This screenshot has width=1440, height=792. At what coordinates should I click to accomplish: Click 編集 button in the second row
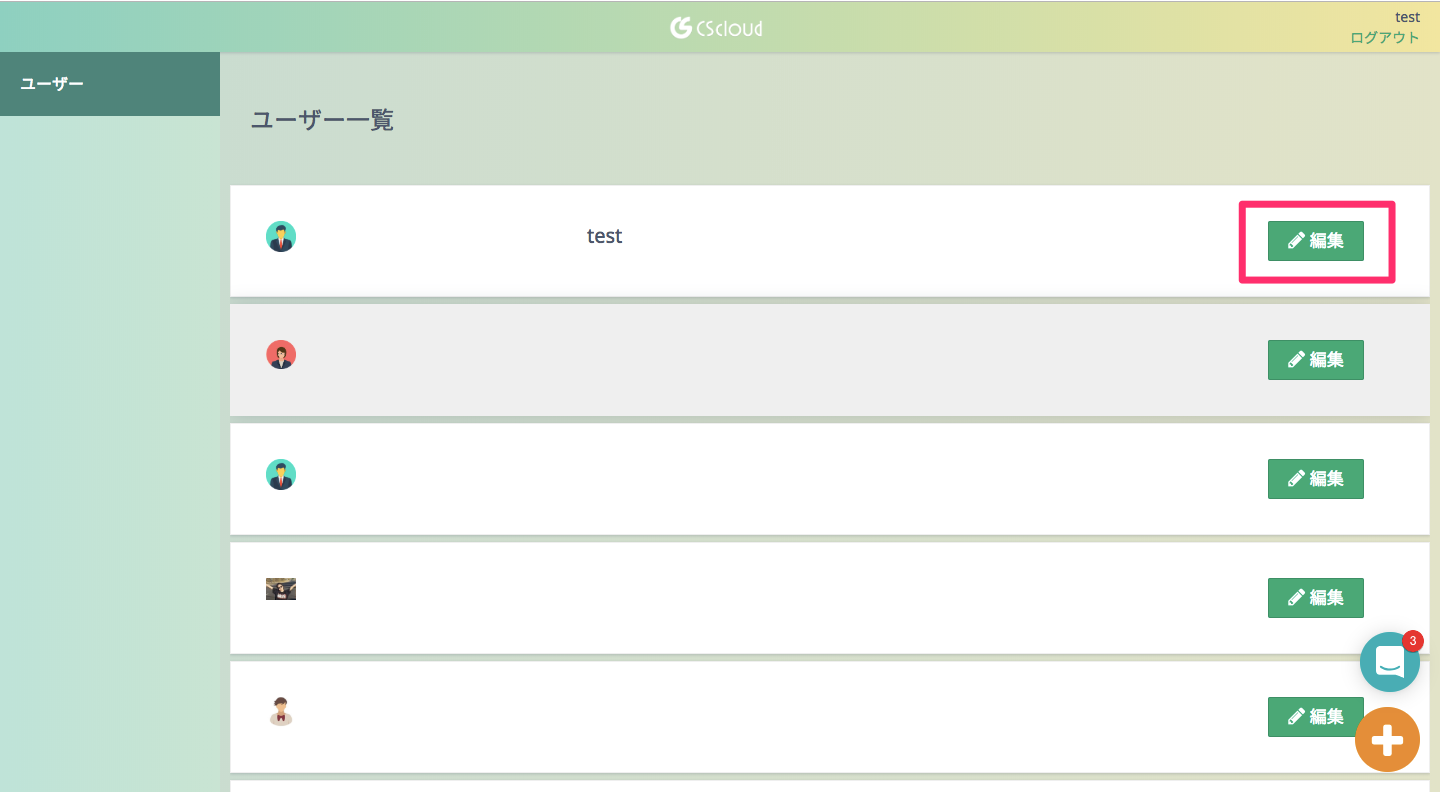click(x=1315, y=360)
